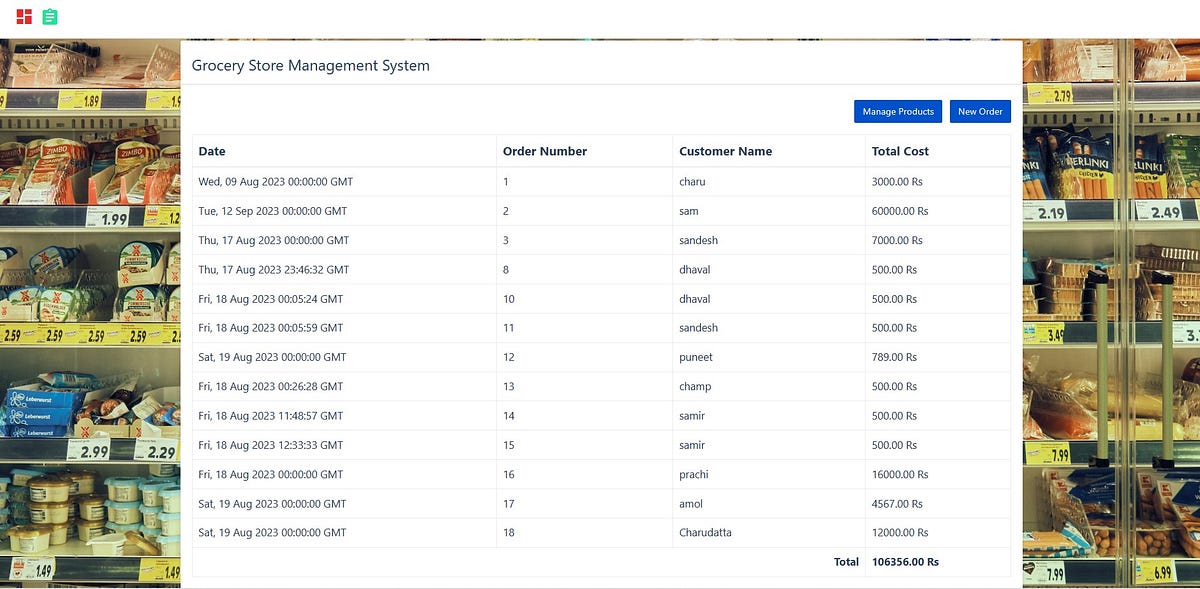The width and height of the screenshot is (1200, 589).
Task: Click the Manage Products button
Action: tap(897, 111)
